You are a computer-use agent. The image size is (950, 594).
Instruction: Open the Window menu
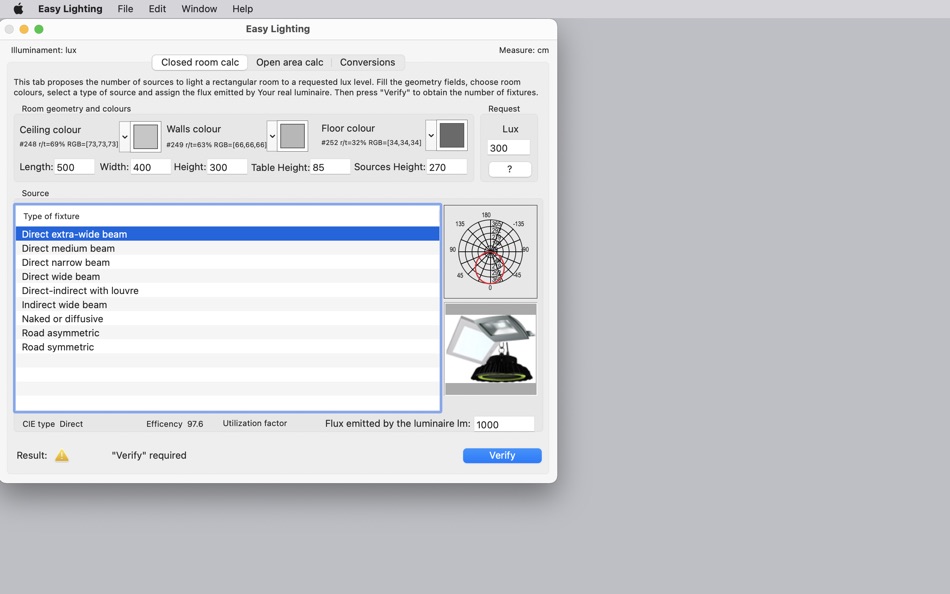pyautogui.click(x=199, y=8)
